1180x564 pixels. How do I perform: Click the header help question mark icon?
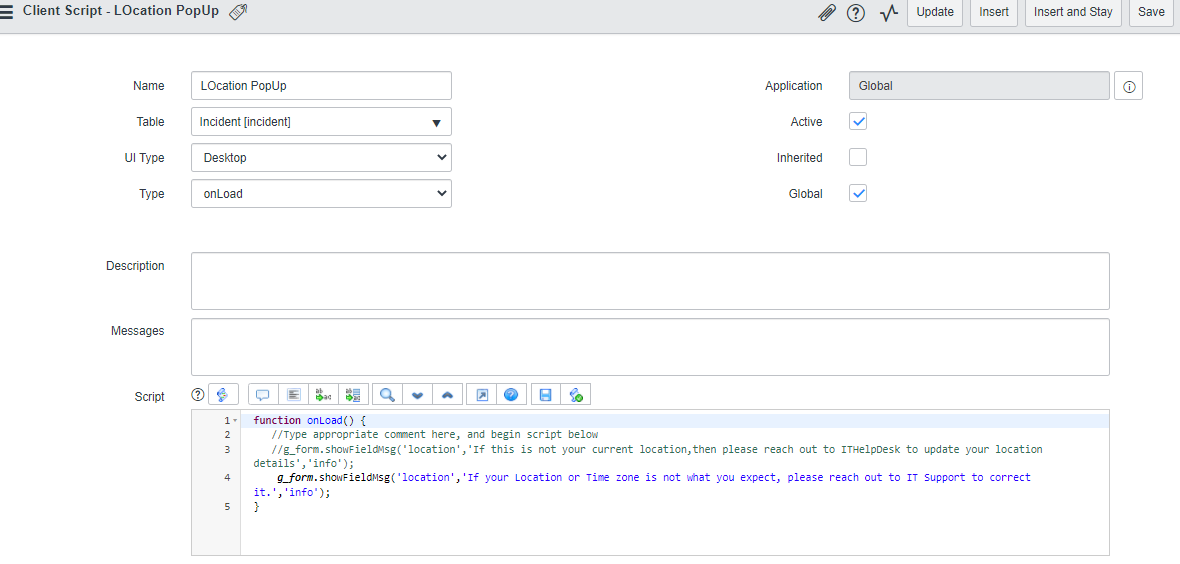[x=856, y=13]
